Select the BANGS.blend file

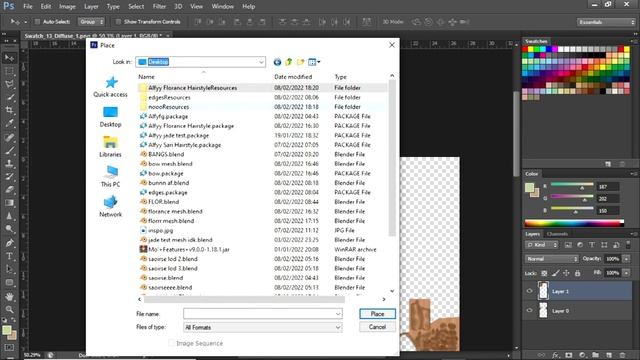166,154
